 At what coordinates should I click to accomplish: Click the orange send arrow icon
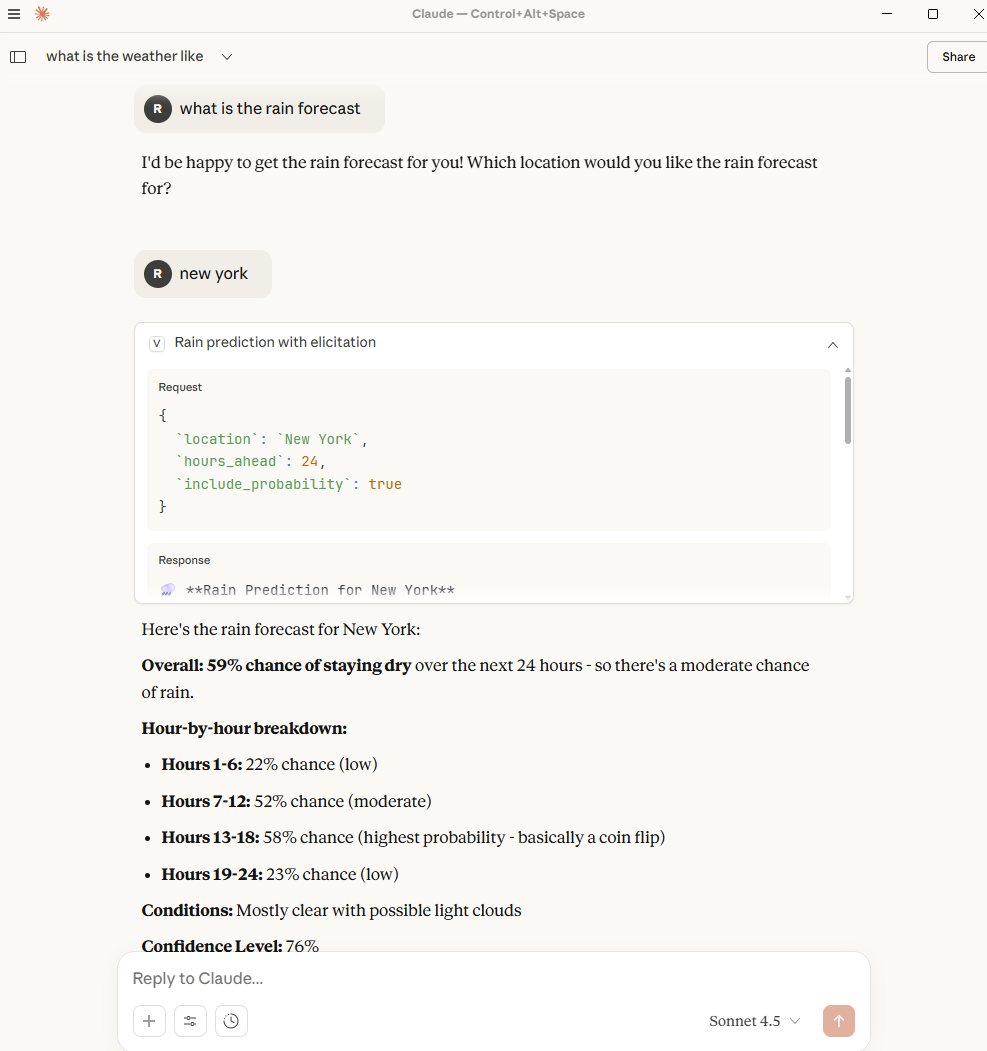coord(839,1021)
